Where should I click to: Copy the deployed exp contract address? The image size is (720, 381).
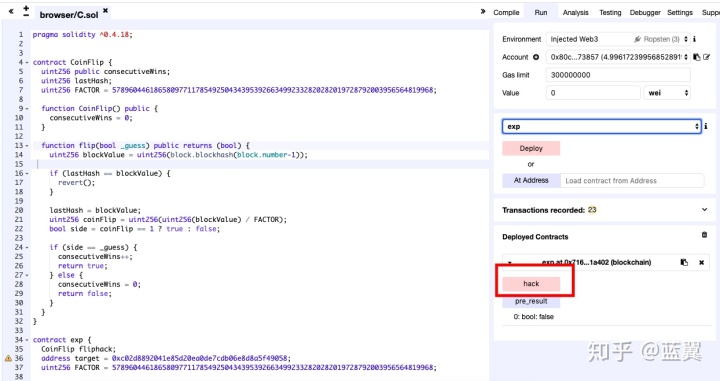click(x=684, y=263)
